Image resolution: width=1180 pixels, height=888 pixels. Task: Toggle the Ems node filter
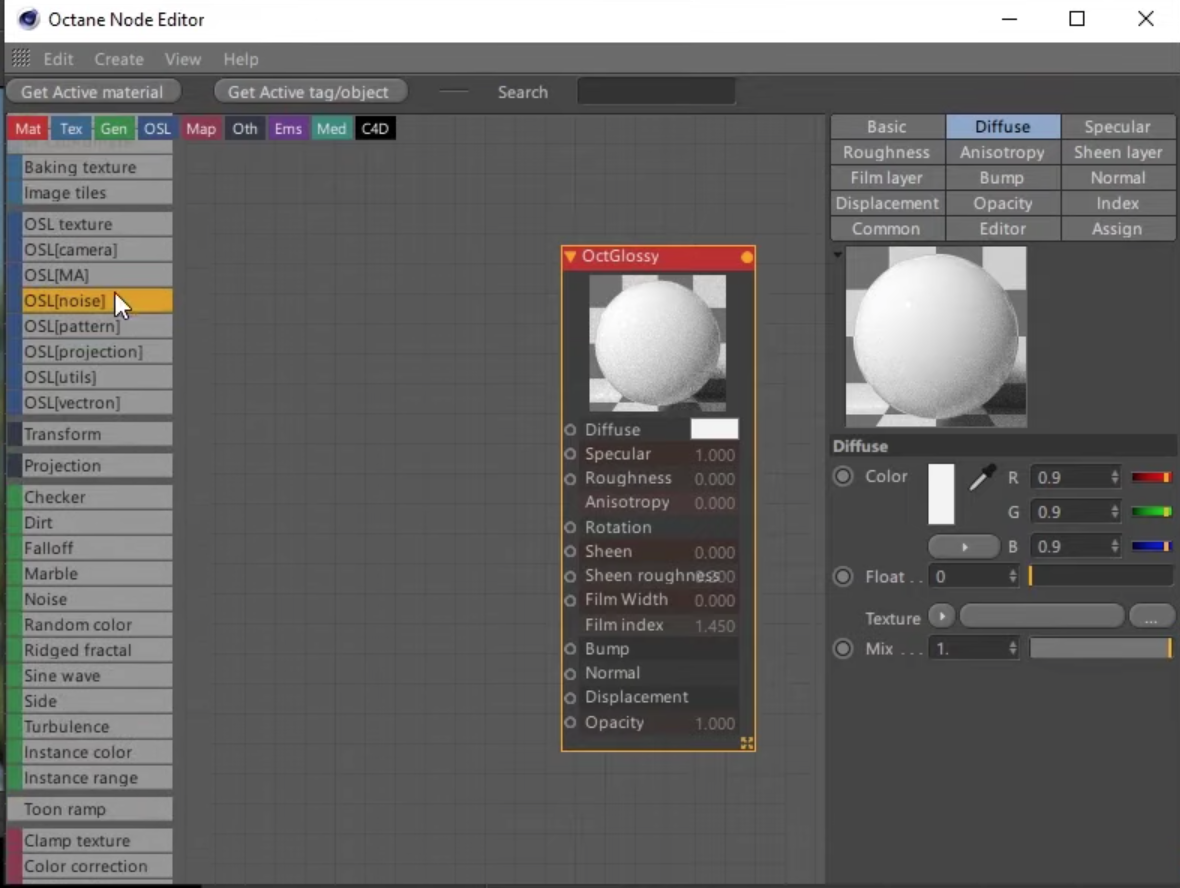287,129
